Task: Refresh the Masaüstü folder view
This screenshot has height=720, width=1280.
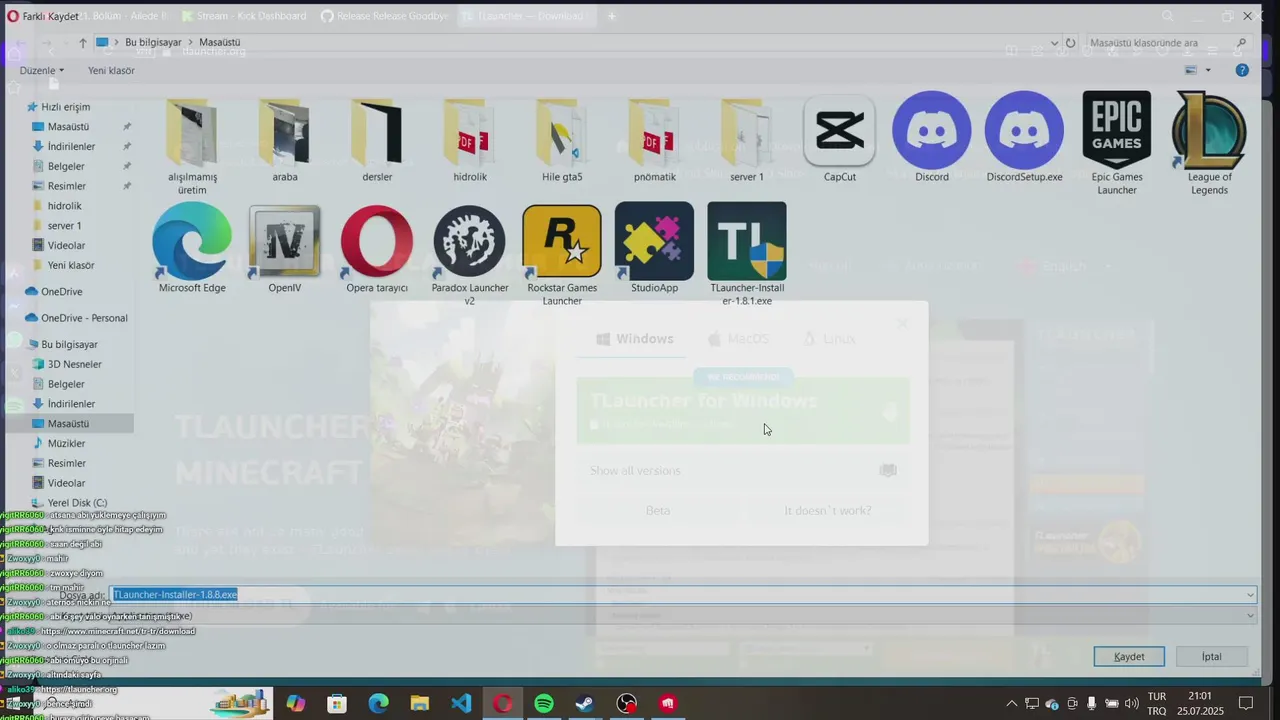Action: click(1070, 43)
